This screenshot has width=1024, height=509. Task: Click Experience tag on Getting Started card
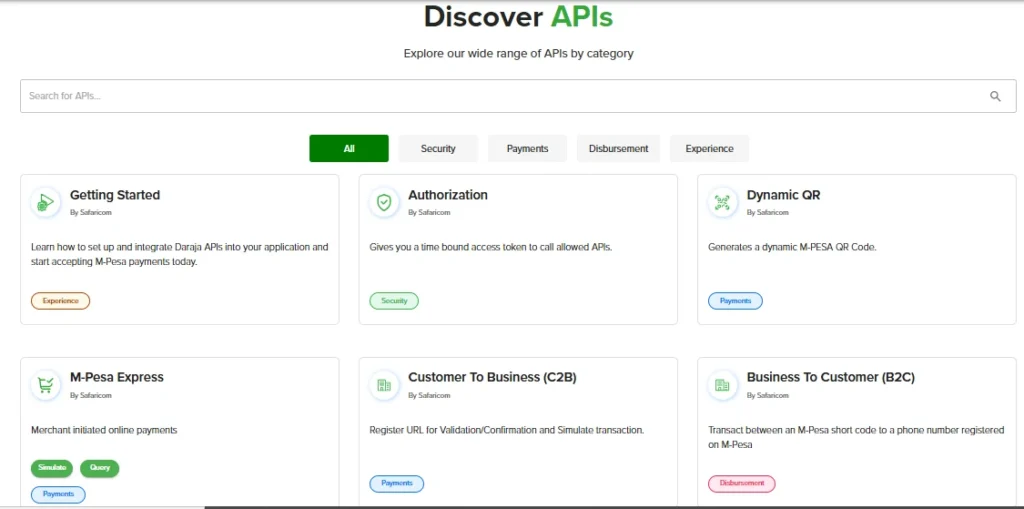click(x=60, y=301)
